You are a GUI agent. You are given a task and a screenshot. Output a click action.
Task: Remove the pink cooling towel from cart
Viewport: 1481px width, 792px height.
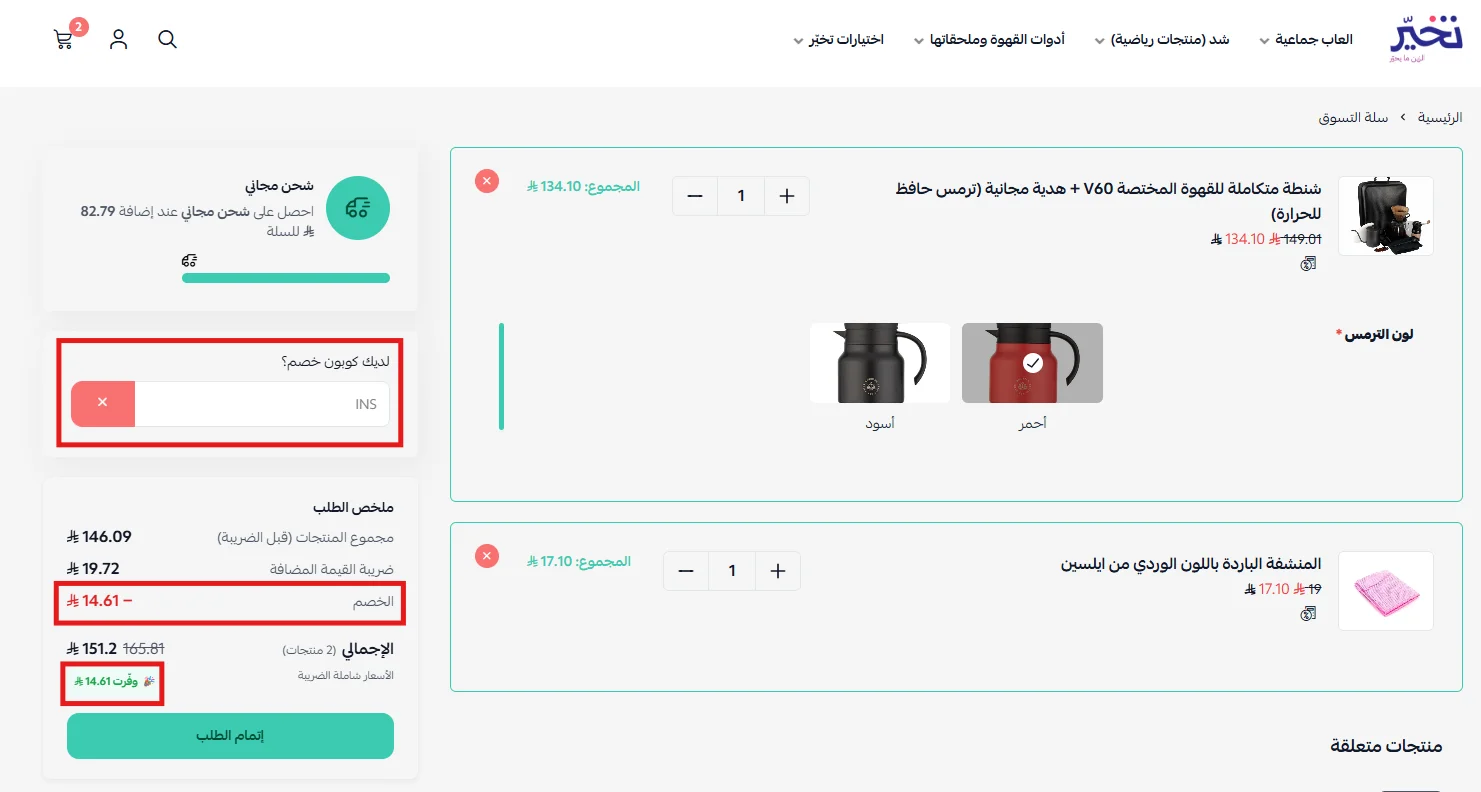click(487, 556)
